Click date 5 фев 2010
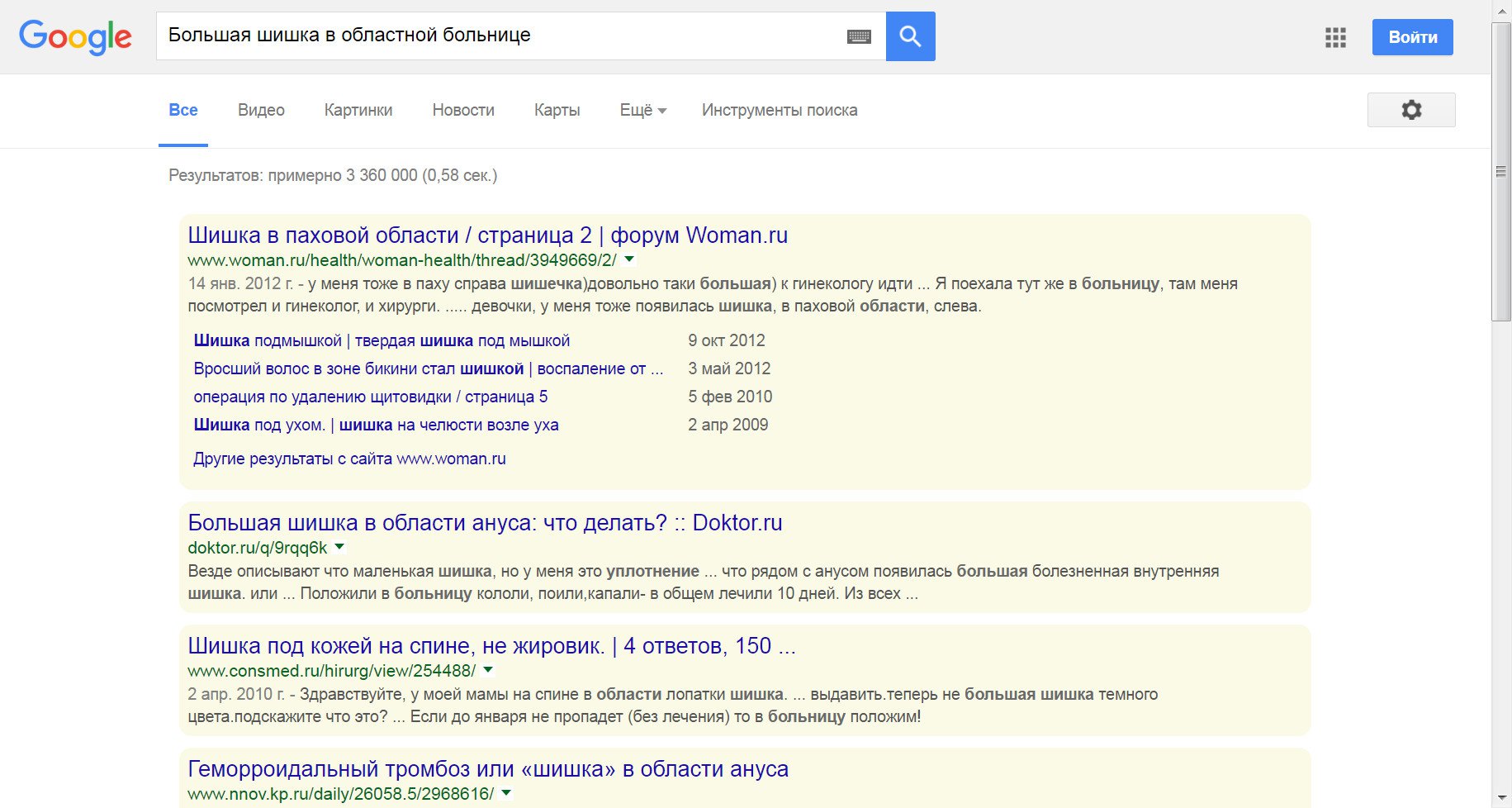 [730, 397]
